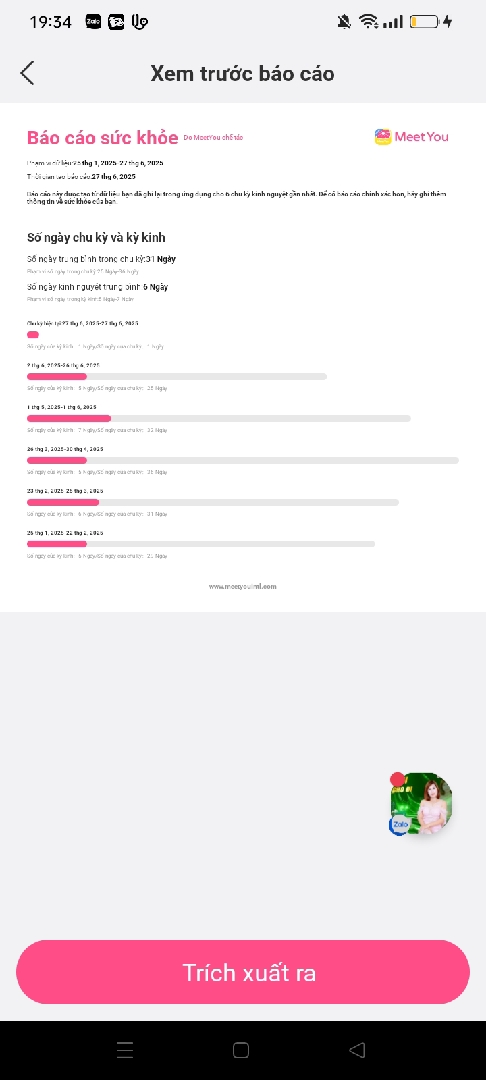This screenshot has height=1080, width=486.
Task: Tap the Xem trước báo cáo header title
Action: 242,74
